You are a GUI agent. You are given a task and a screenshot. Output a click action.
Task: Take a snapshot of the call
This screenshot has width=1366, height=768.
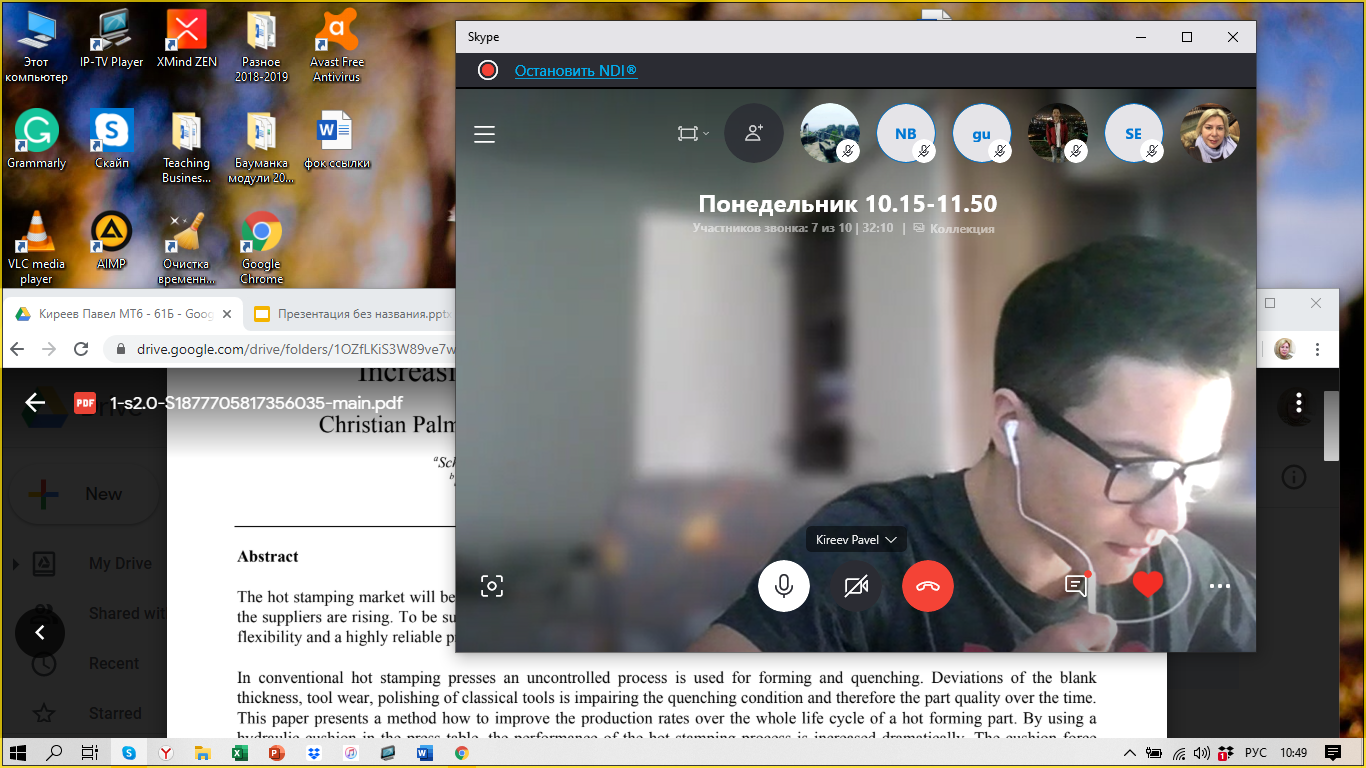pyautogui.click(x=491, y=586)
